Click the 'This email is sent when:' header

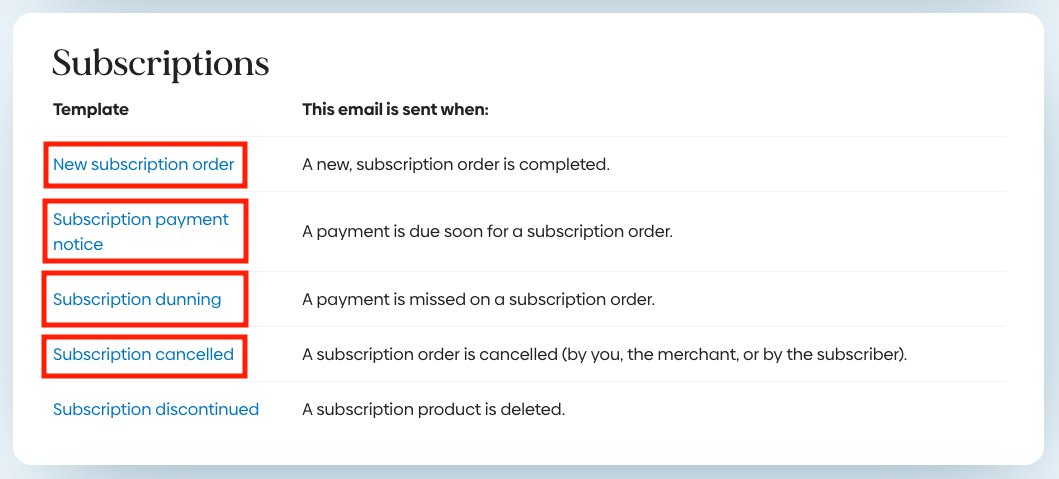395,109
